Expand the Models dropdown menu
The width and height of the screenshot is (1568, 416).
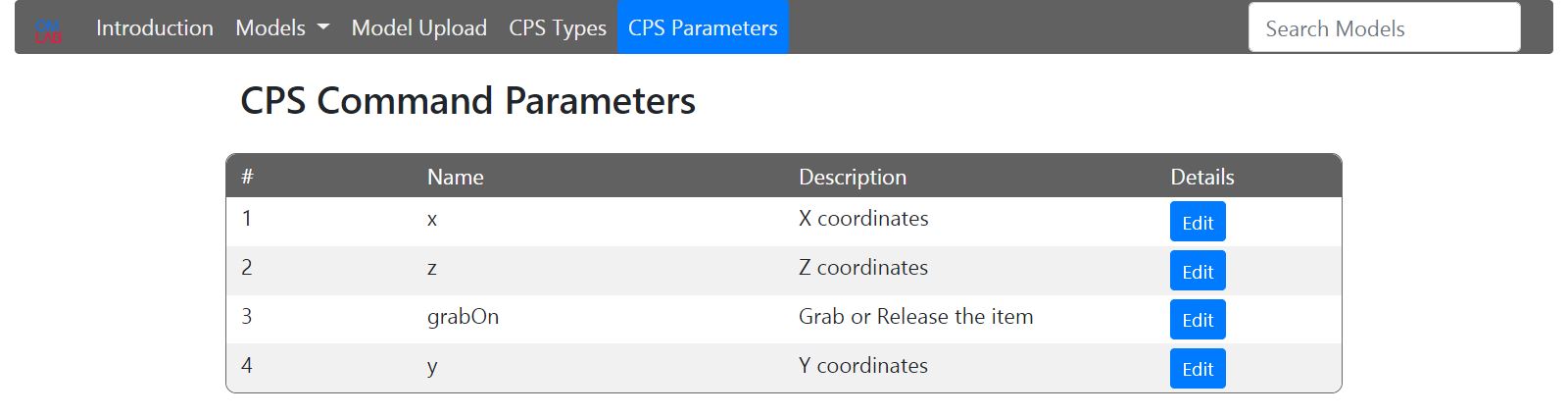(x=282, y=27)
